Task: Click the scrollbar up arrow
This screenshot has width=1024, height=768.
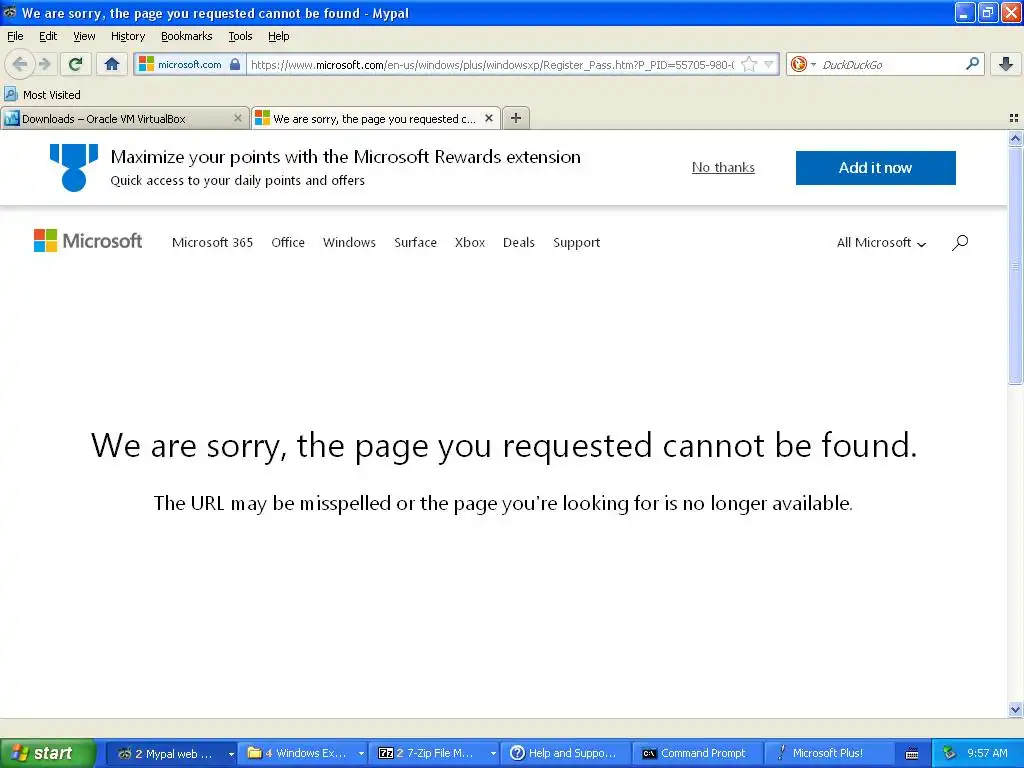Action: [1015, 138]
